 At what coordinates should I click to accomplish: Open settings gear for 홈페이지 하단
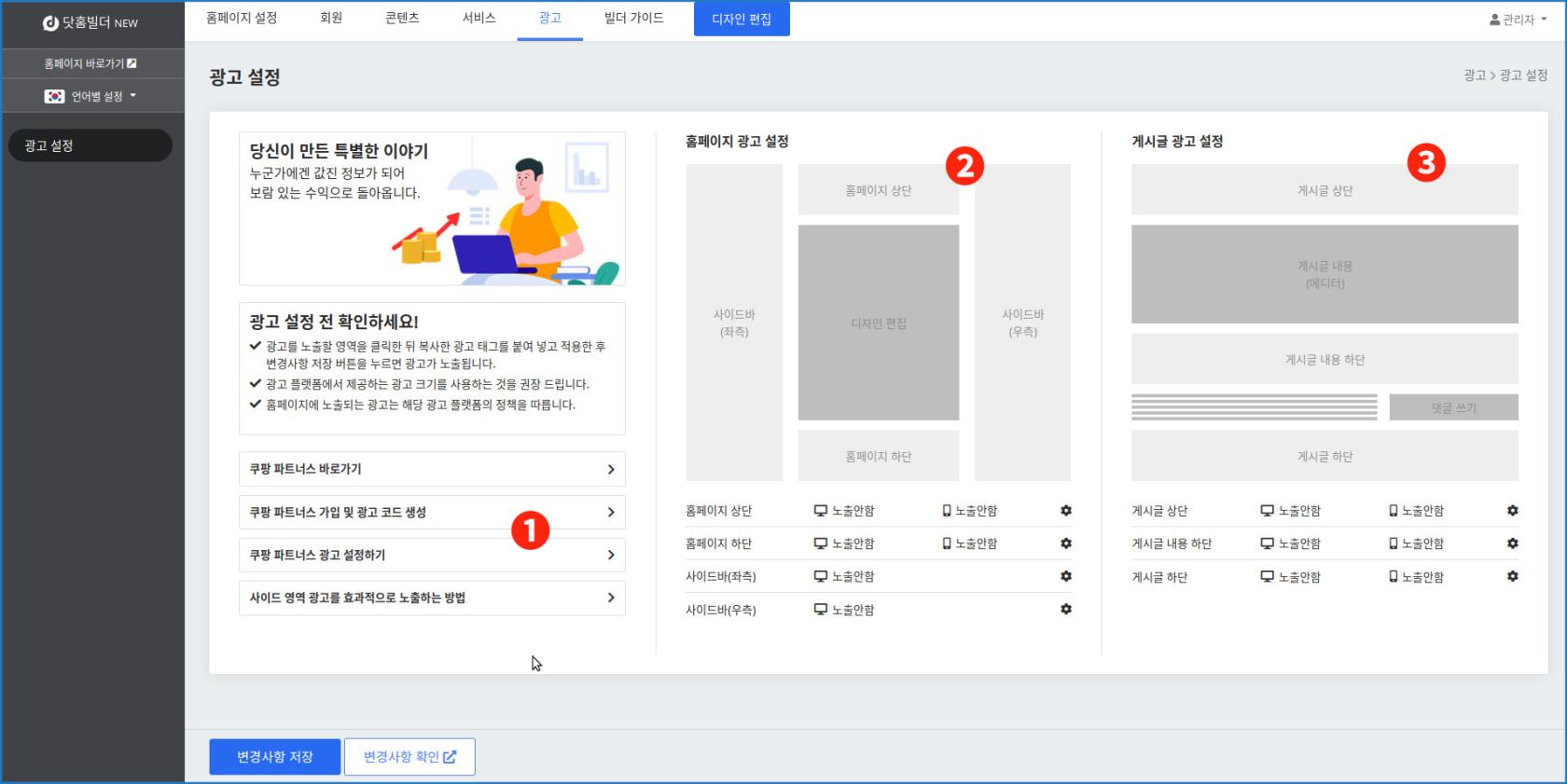pos(1066,543)
